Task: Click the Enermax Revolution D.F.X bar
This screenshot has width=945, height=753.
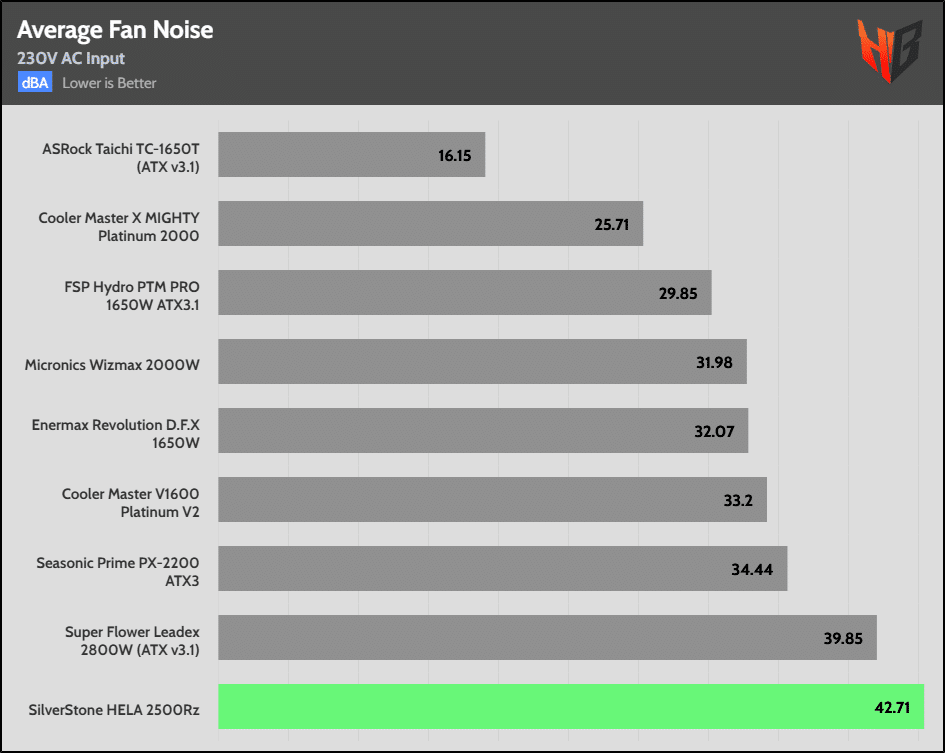Action: 482,430
